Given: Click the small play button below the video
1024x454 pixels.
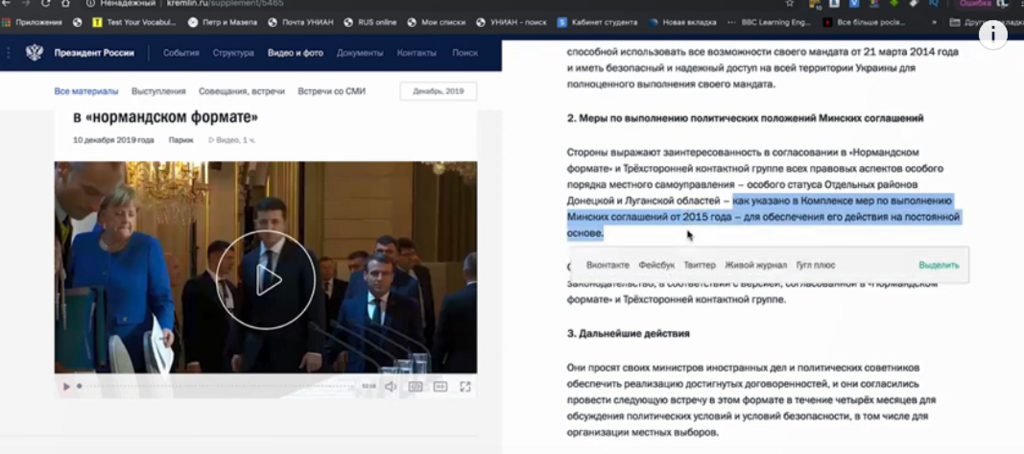Looking at the screenshot, I should click(66, 387).
